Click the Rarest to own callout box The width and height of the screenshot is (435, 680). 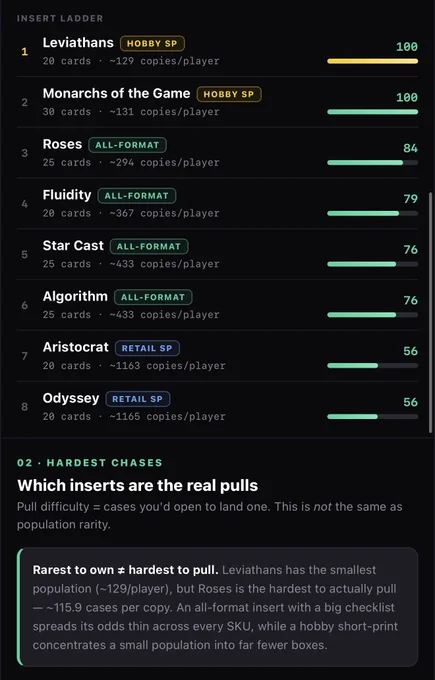tap(218, 607)
